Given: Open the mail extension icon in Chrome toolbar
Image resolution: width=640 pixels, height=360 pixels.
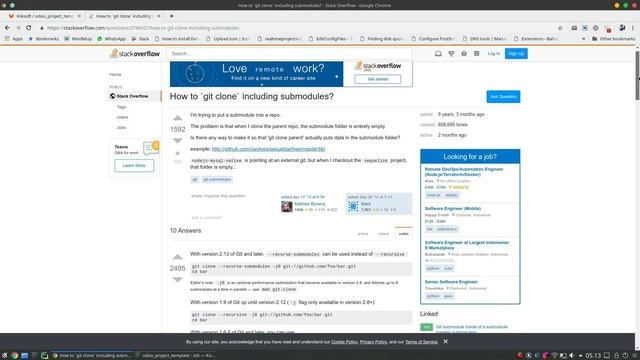Looking at the screenshot, I should [574, 28].
